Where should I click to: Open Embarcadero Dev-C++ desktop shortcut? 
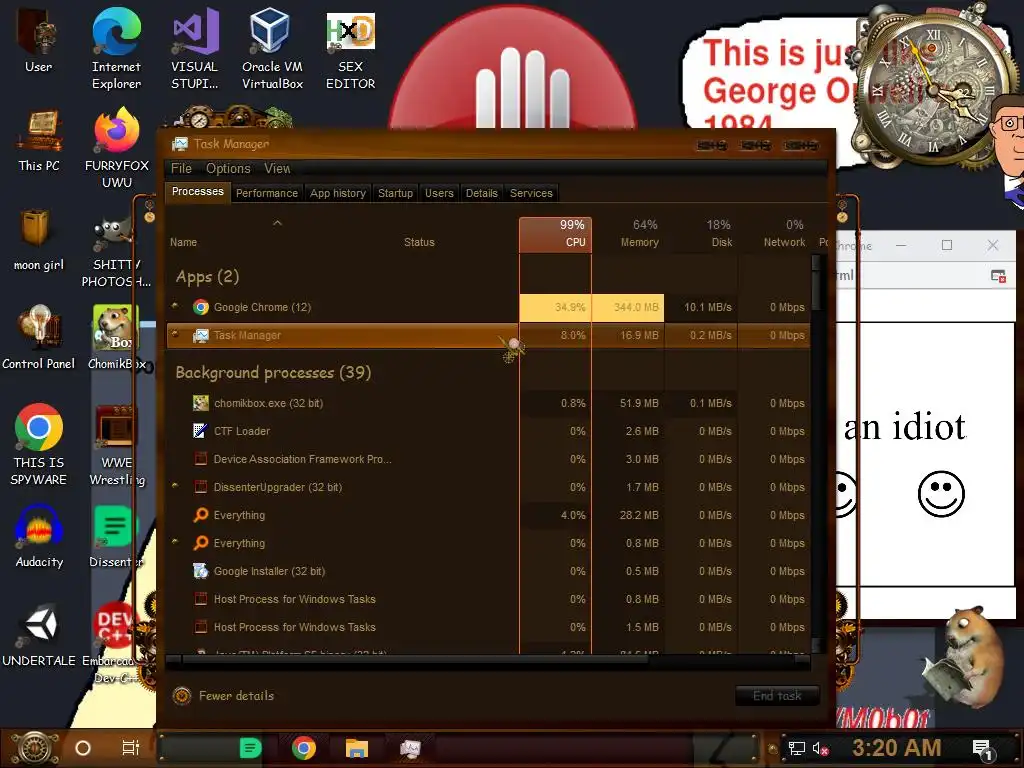click(x=116, y=643)
